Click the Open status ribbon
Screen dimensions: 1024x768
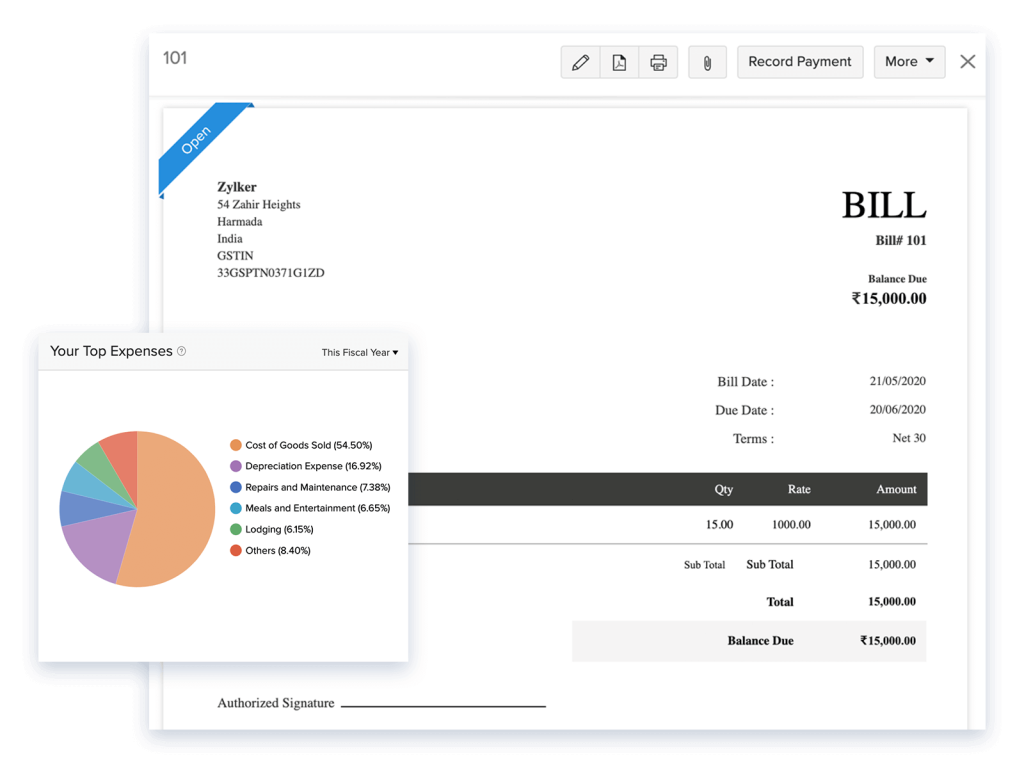196,140
